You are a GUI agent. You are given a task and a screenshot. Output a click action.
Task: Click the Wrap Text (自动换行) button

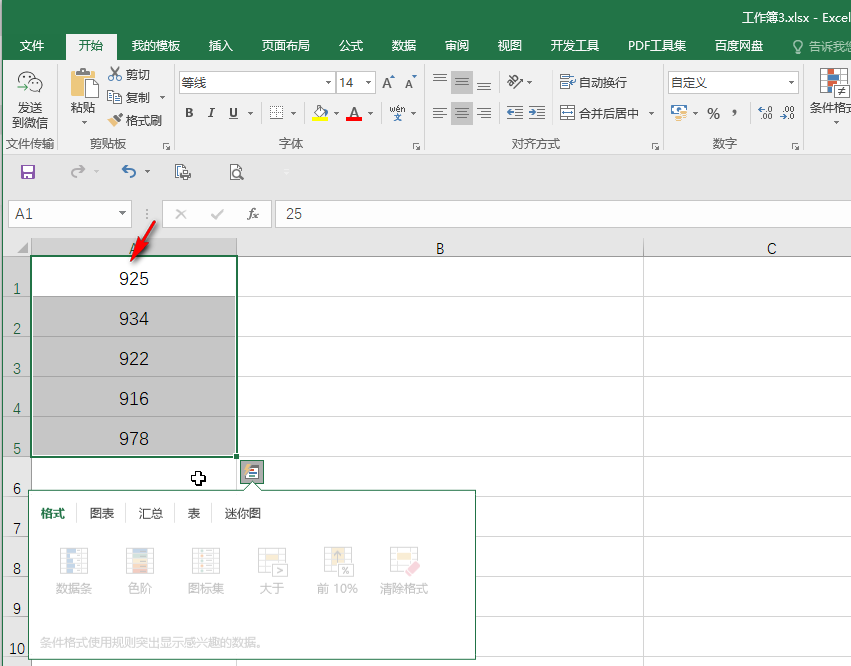pyautogui.click(x=593, y=82)
